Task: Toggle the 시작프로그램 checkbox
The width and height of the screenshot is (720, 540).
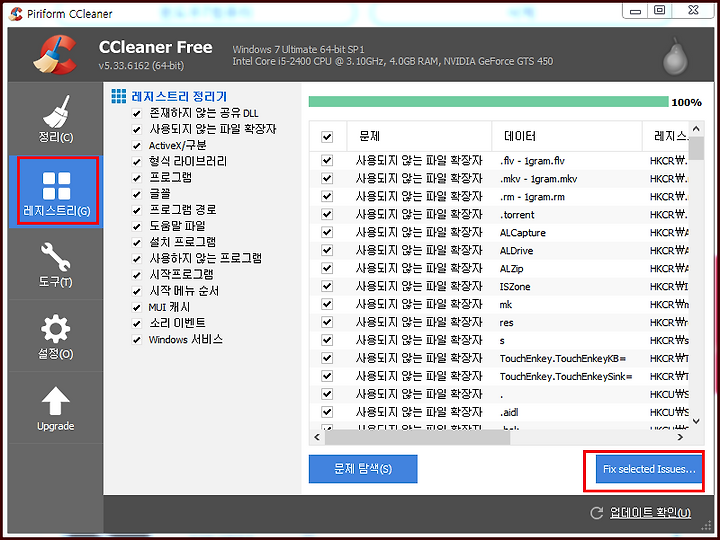Action: point(136,276)
